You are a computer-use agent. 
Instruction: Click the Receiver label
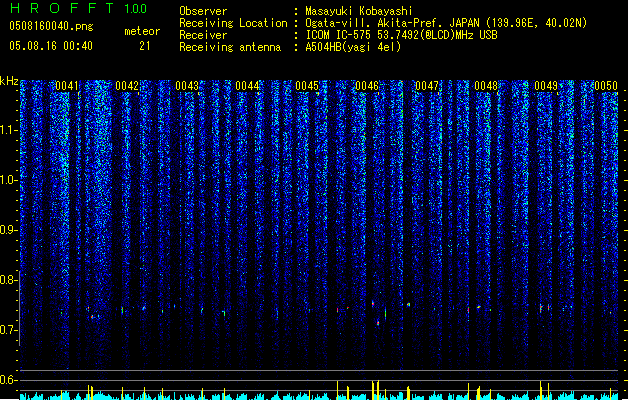[x=203, y=35]
